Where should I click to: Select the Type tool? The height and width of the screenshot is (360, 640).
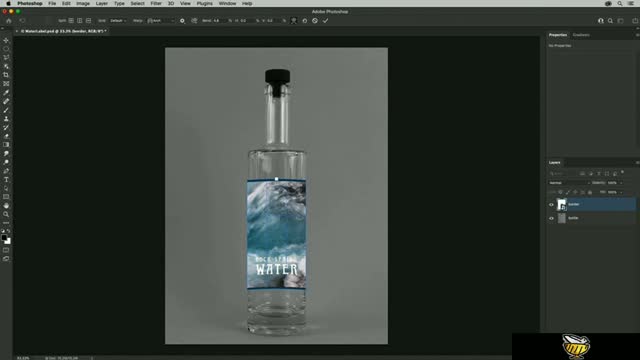[6, 180]
